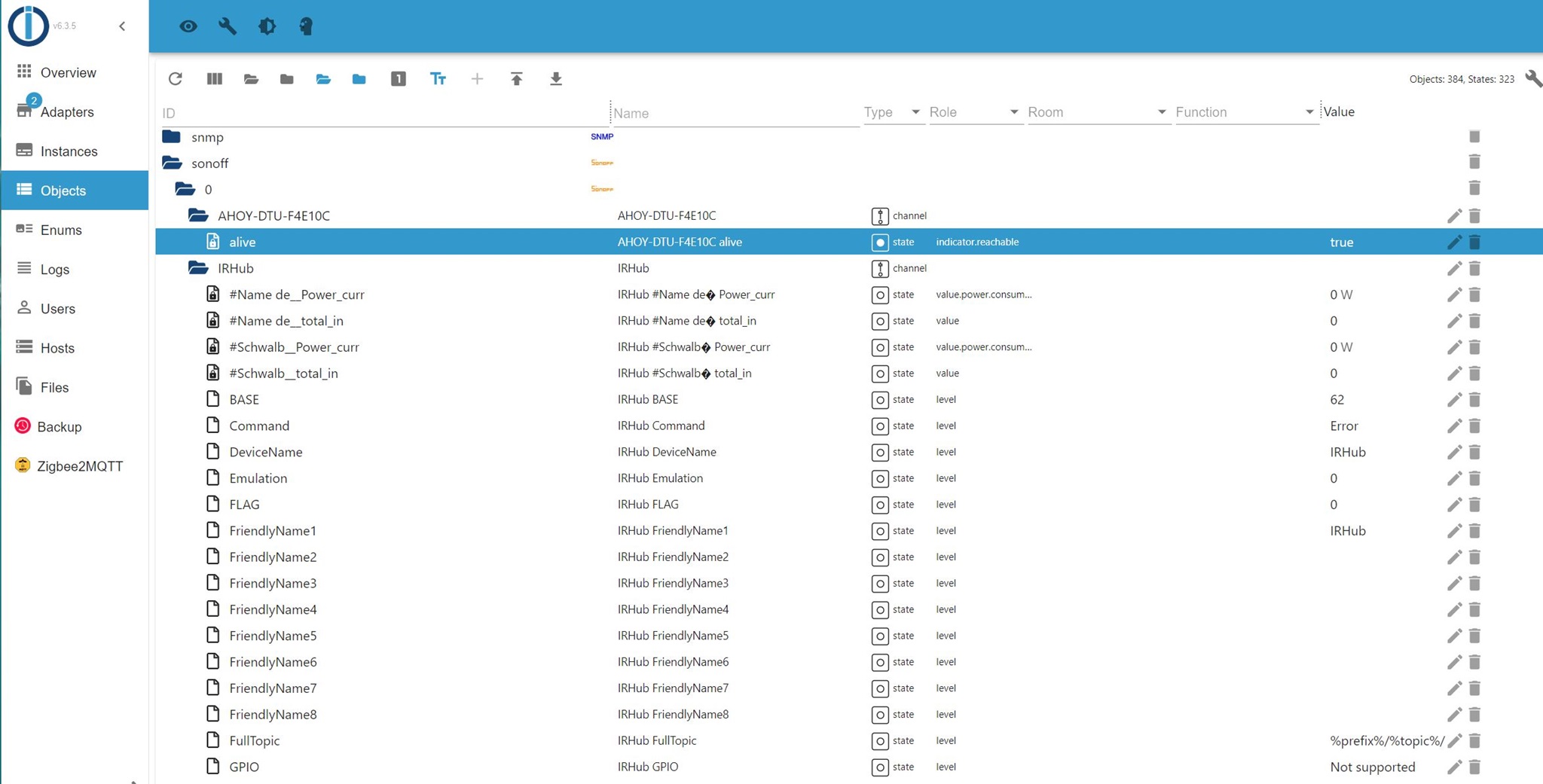Collapse the AHOY-DTU-F4E10C channel folder
Viewport: 1543px width, 784px height.
point(198,215)
